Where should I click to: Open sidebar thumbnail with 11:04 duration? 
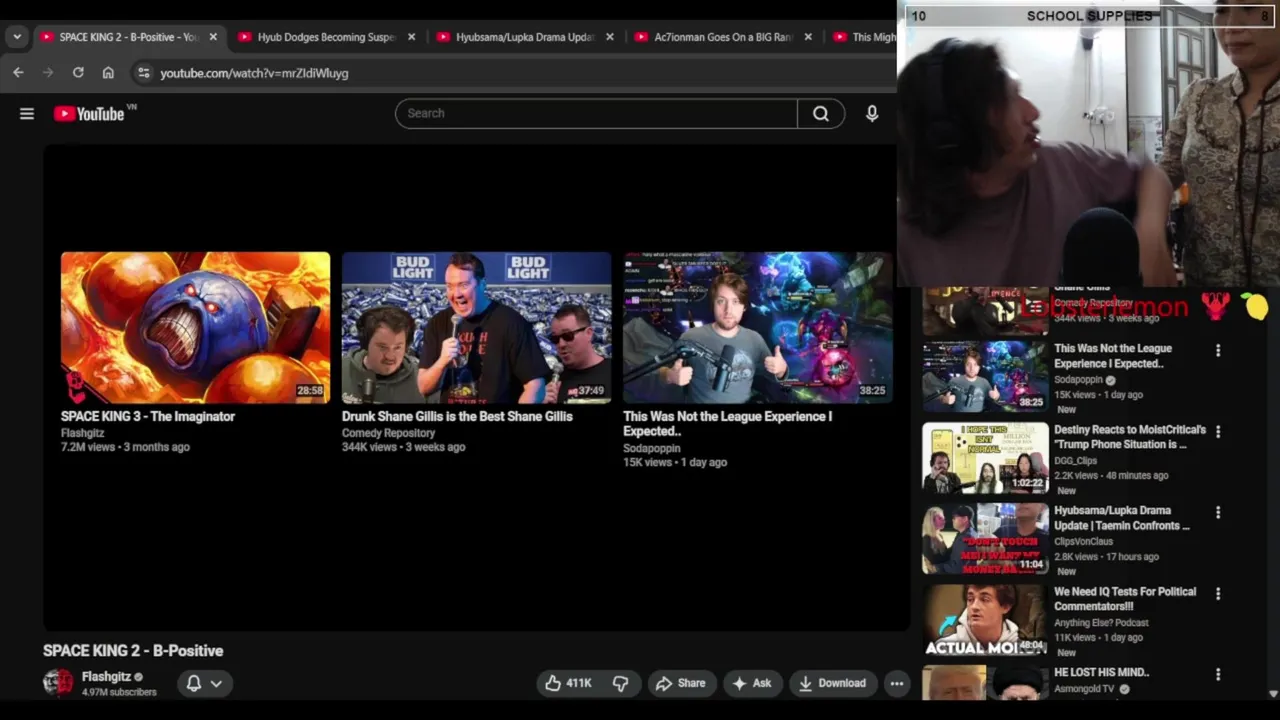[x=985, y=539]
